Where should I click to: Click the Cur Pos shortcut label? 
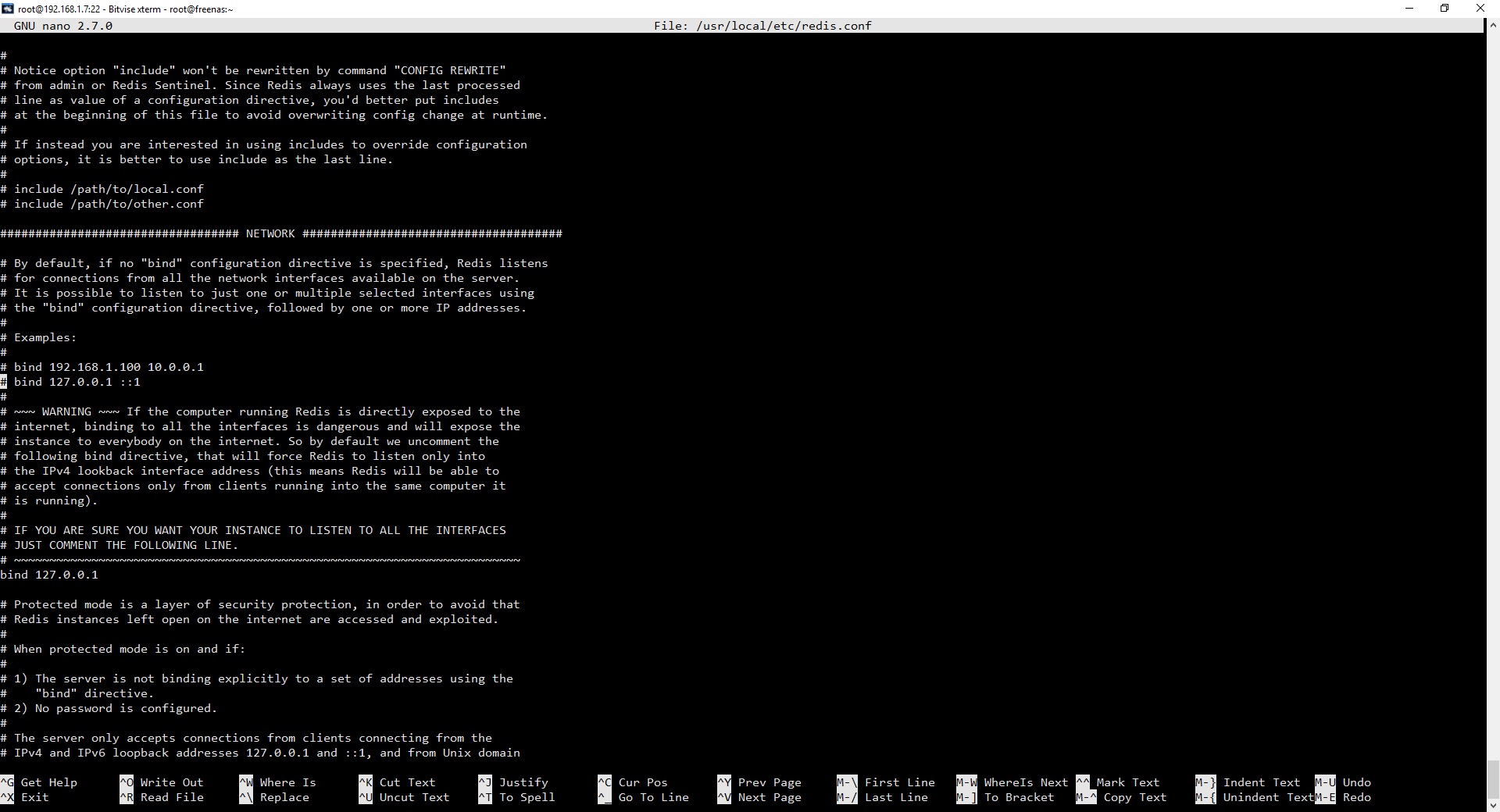click(x=643, y=782)
